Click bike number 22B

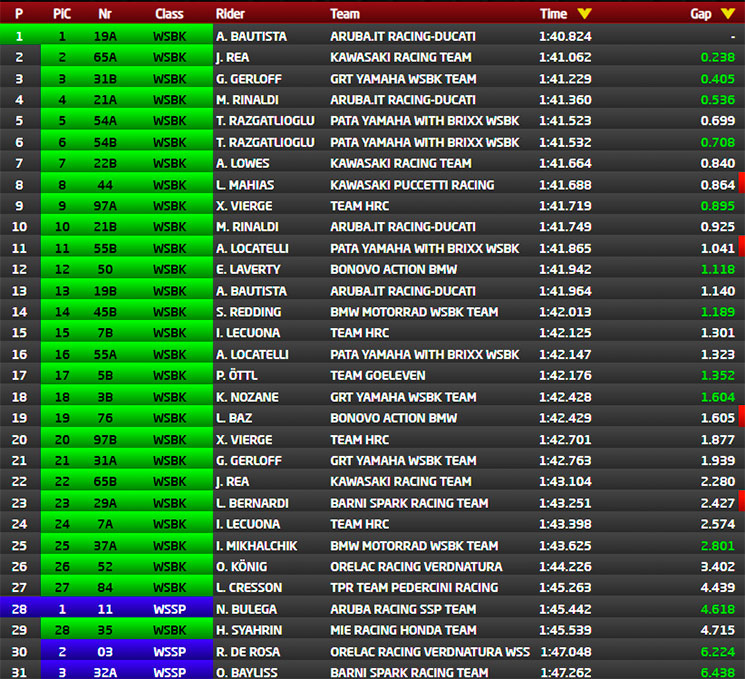tap(105, 163)
